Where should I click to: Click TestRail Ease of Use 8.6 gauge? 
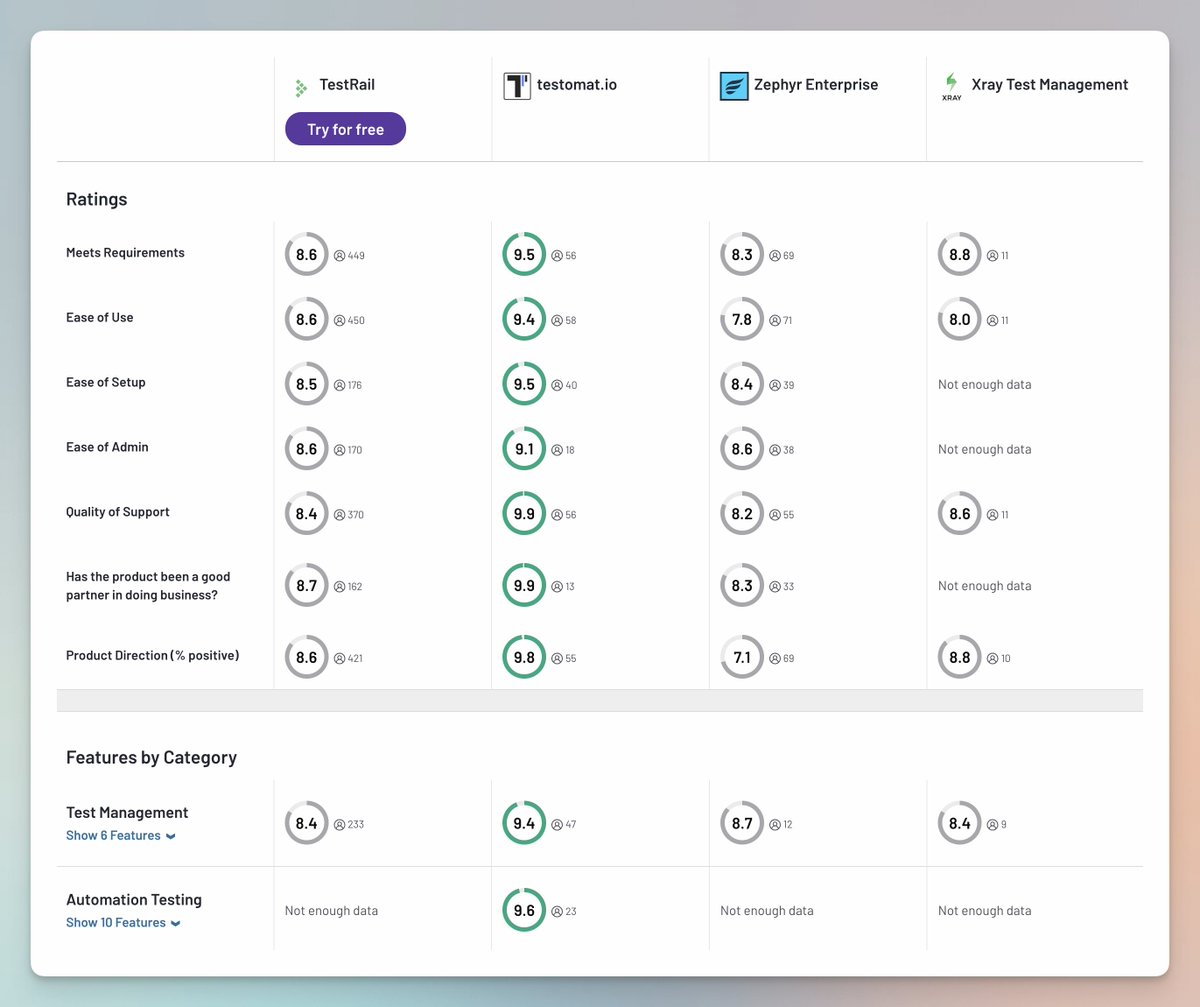click(306, 320)
